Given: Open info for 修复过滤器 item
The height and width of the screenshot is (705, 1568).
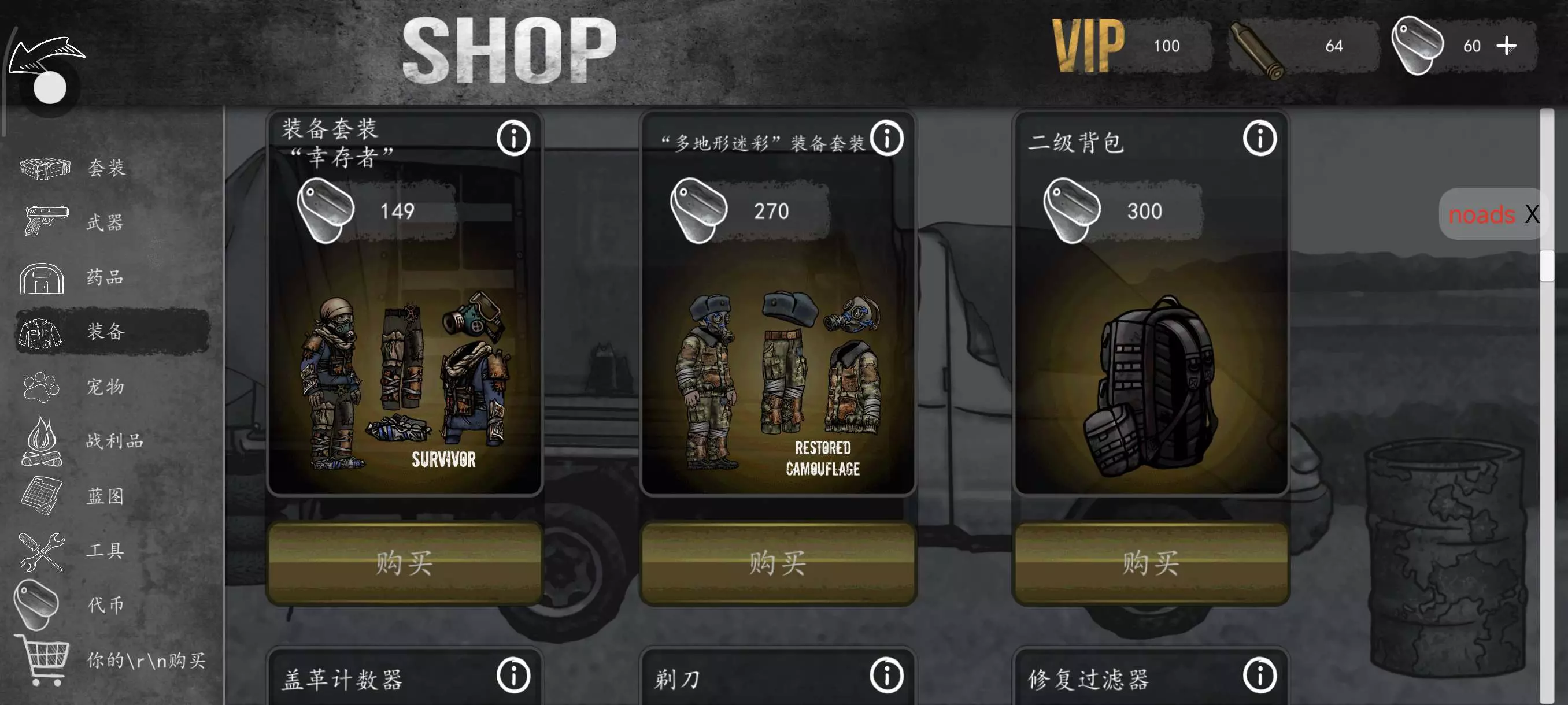Looking at the screenshot, I should pos(1259,675).
